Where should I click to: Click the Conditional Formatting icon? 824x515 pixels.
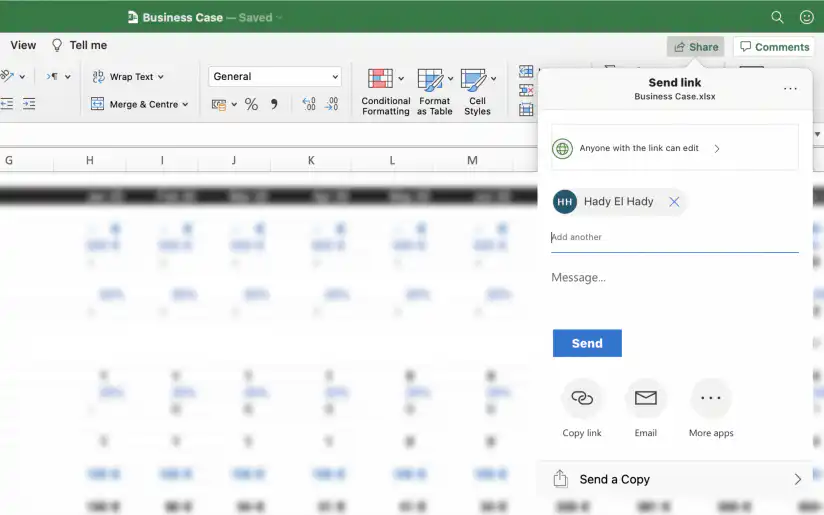(x=380, y=79)
